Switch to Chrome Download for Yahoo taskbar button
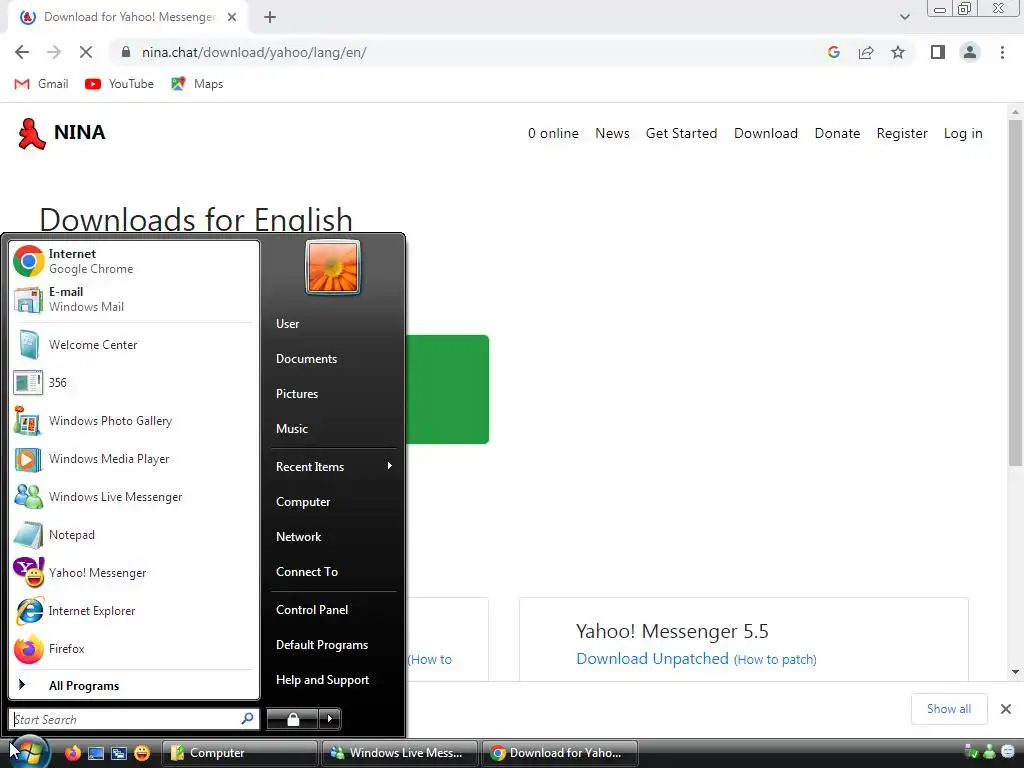This screenshot has height=768, width=1024. (560, 753)
